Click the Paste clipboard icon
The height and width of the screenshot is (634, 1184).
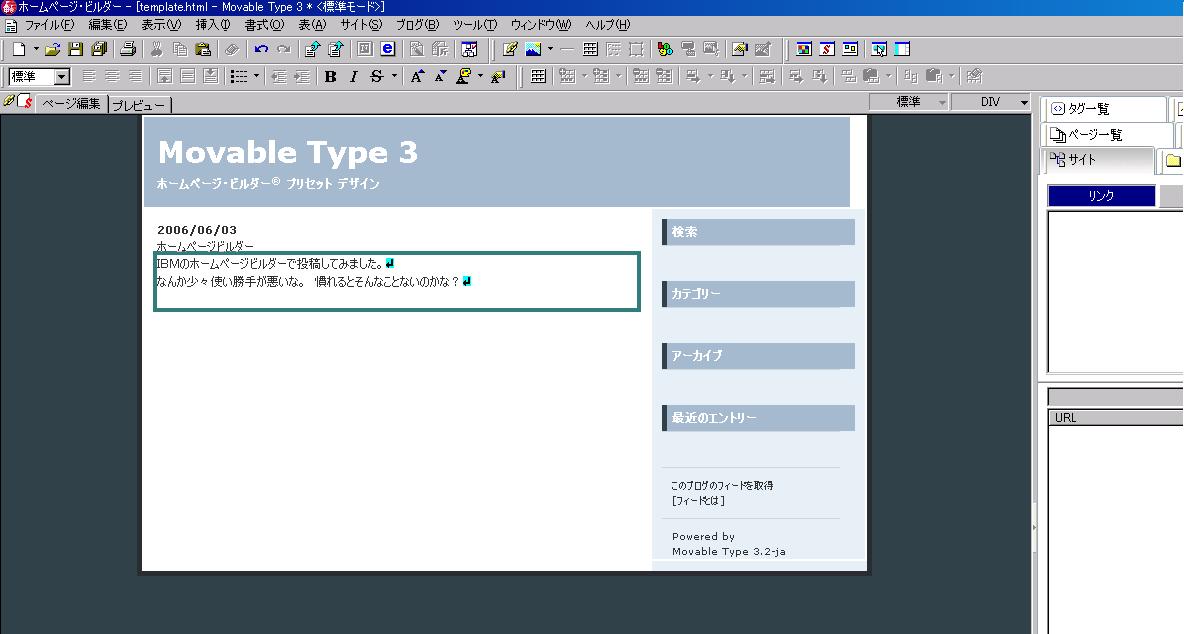[x=203, y=50]
